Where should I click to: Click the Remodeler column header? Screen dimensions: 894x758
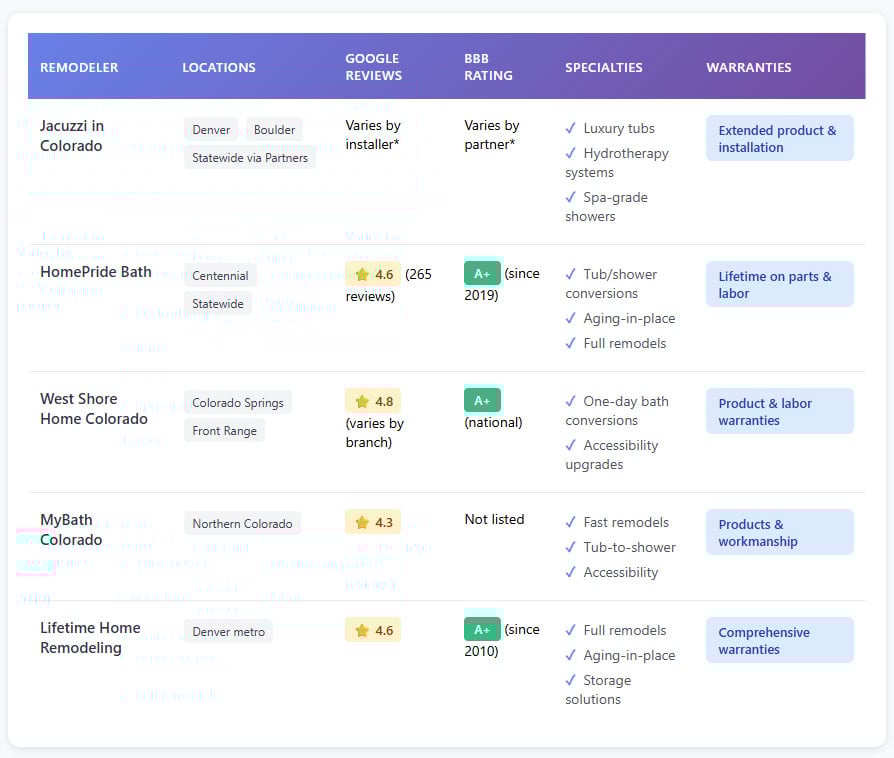pos(79,67)
